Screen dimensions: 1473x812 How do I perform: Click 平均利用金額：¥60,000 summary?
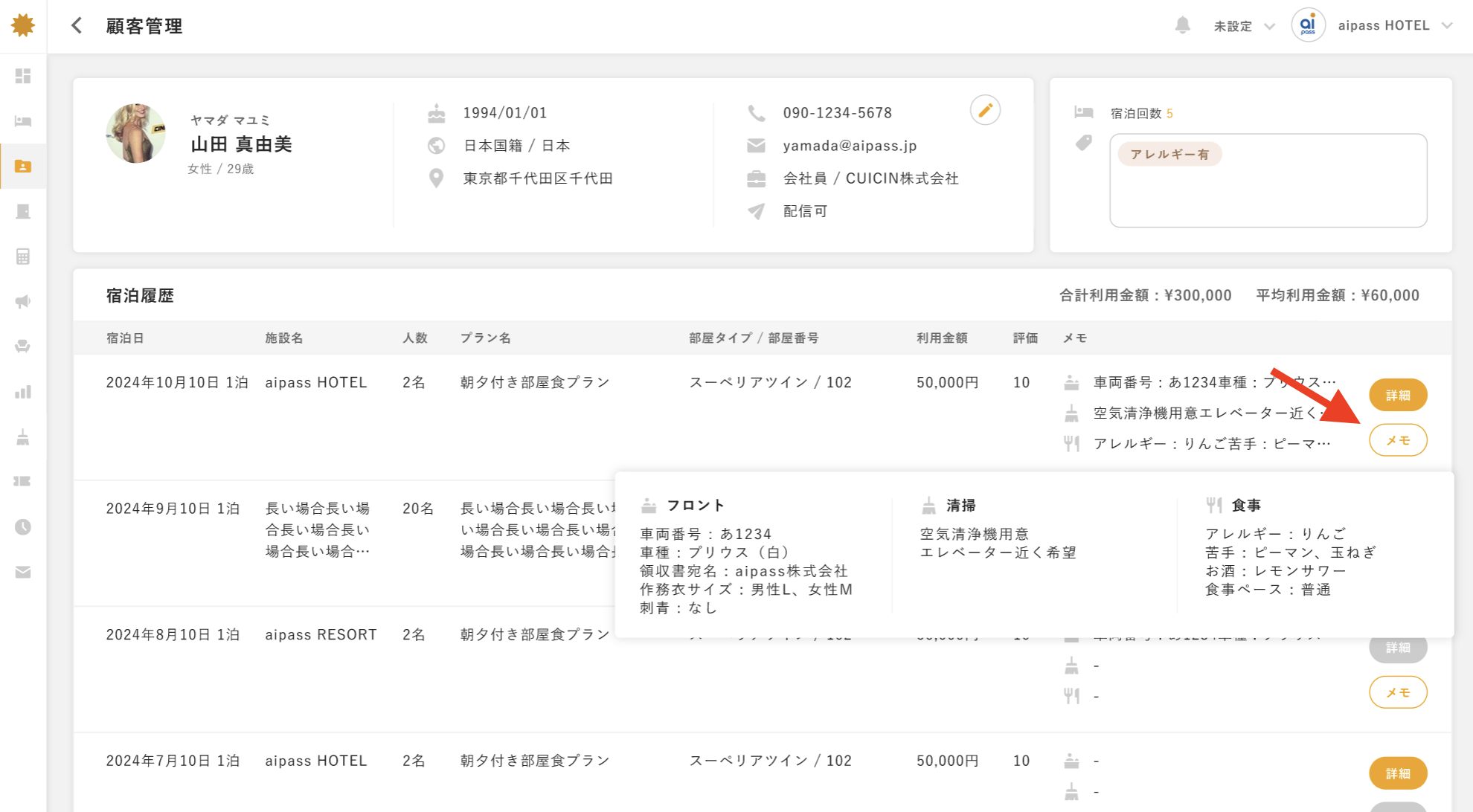pos(1338,296)
